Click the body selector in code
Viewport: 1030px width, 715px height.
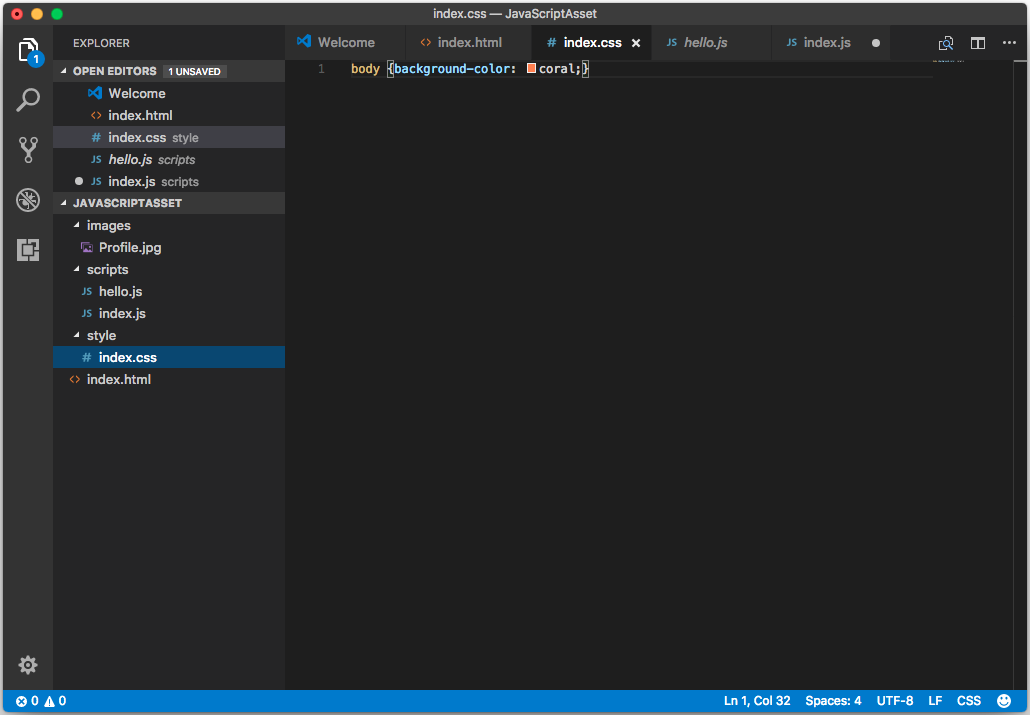tap(365, 68)
